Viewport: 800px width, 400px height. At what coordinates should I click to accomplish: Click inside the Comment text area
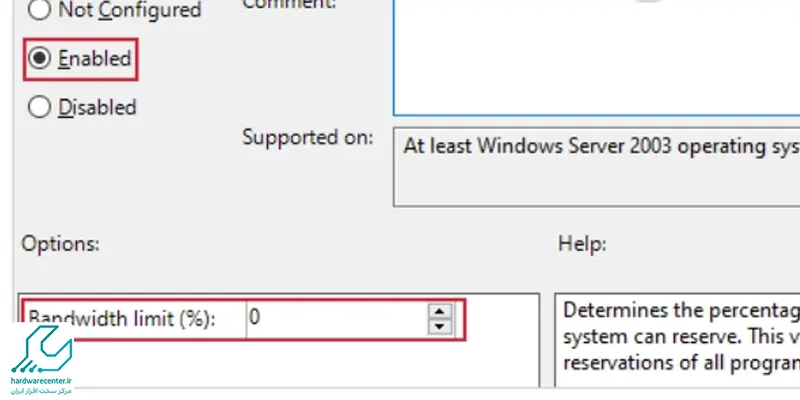(x=596, y=57)
